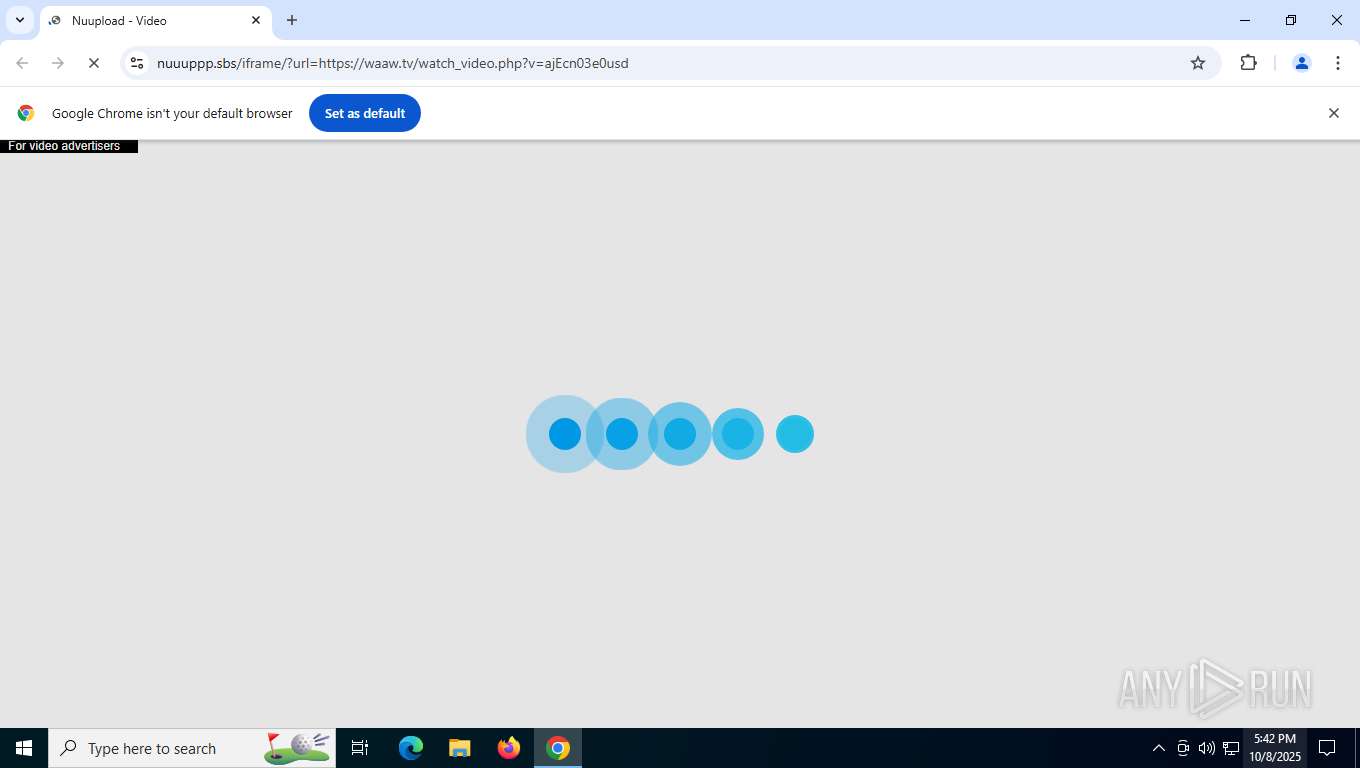
Task: Open a new tab with plus button
Action: [292, 20]
